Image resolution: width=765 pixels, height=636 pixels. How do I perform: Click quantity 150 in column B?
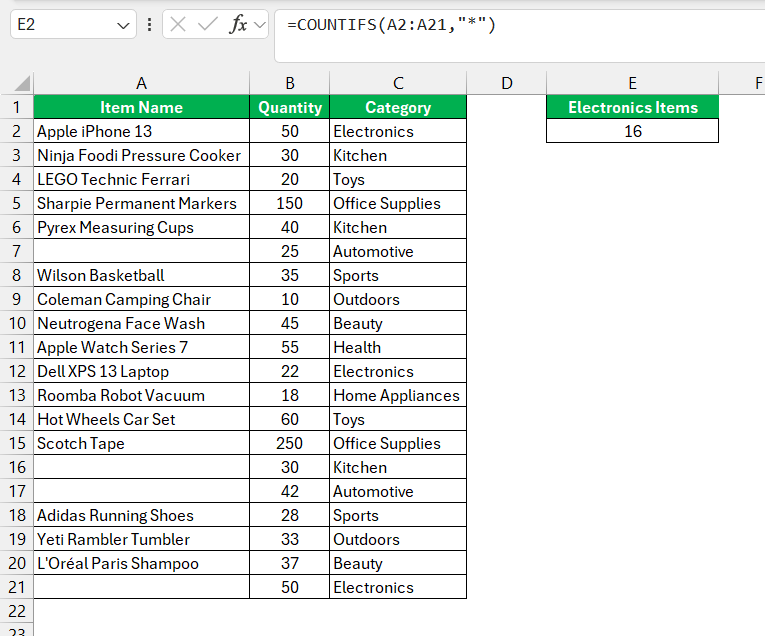[x=290, y=203]
